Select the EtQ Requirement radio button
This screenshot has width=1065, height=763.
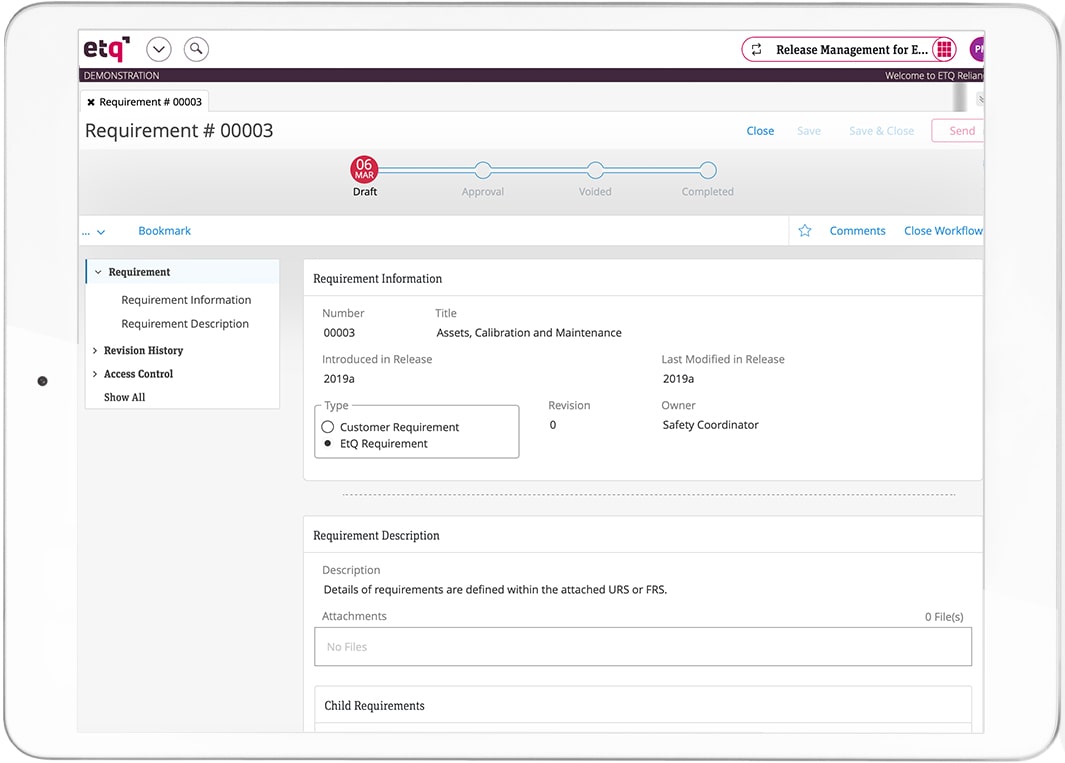point(328,444)
